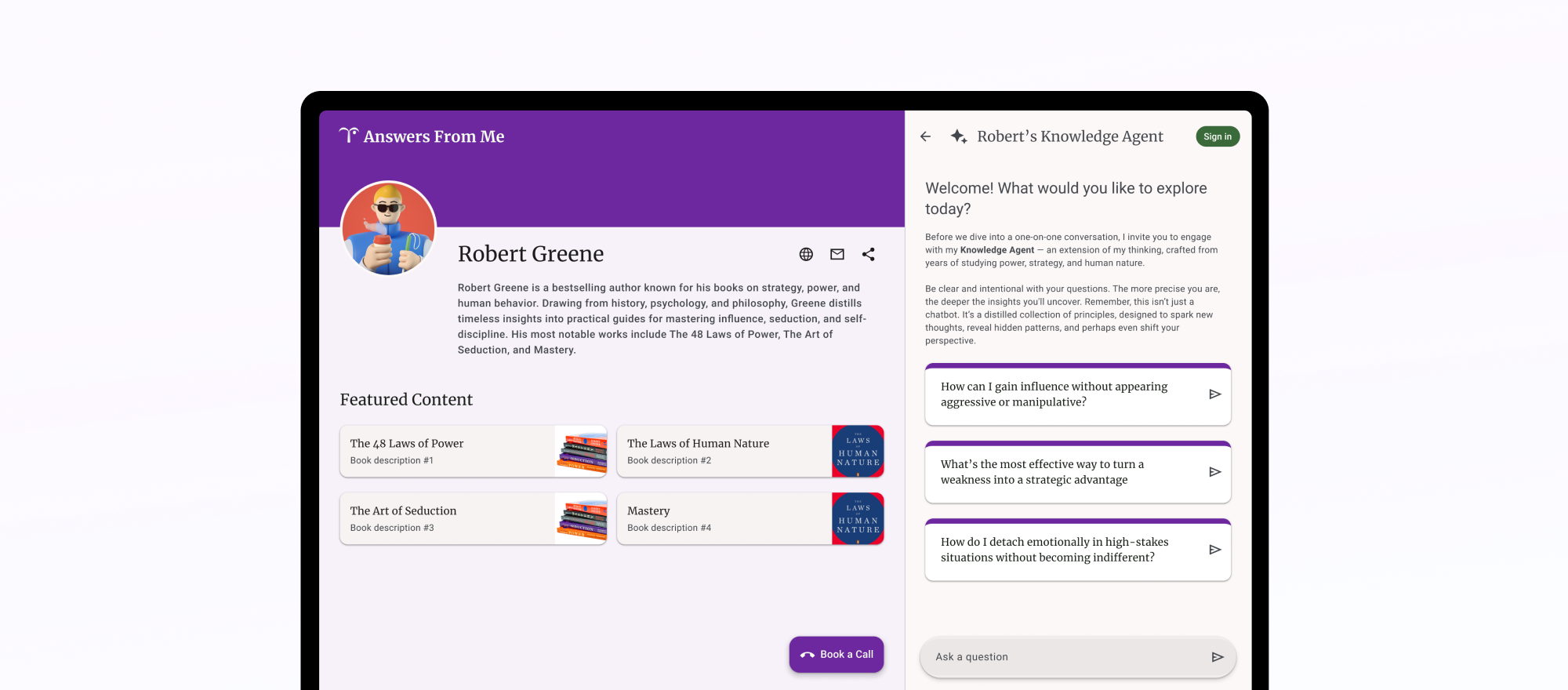Image resolution: width=1568 pixels, height=690 pixels.
Task: Click the share icon
Action: click(x=868, y=254)
